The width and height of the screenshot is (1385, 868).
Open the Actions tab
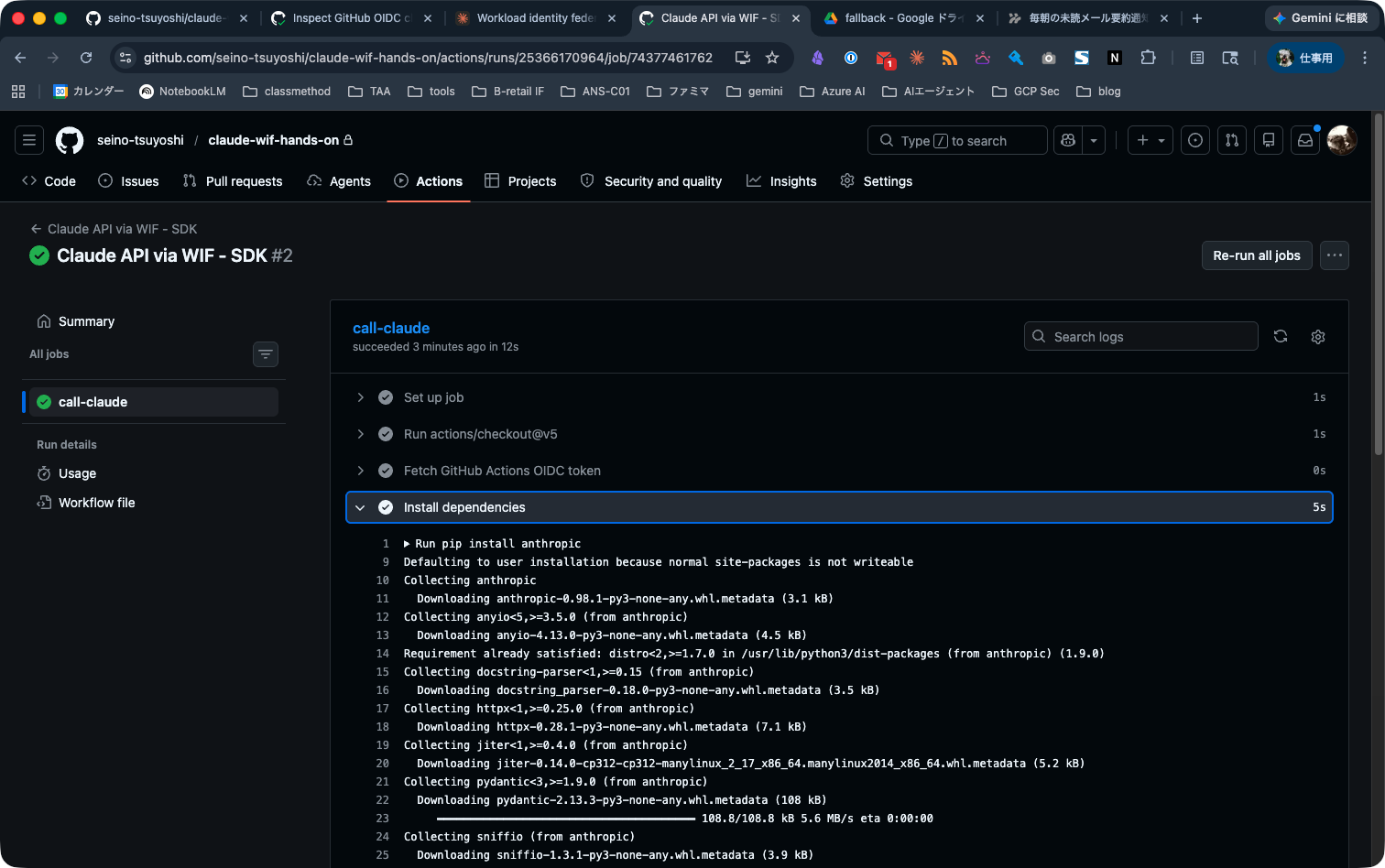pos(429,181)
